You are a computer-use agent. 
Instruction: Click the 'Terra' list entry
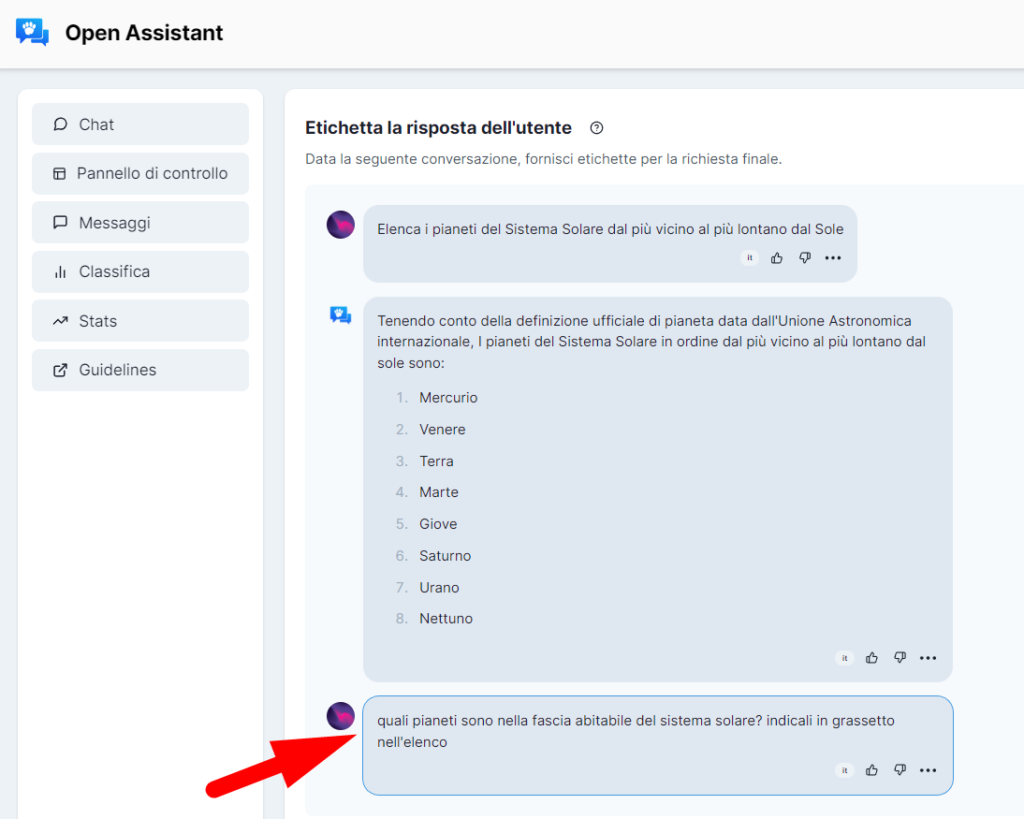pyautogui.click(x=436, y=461)
